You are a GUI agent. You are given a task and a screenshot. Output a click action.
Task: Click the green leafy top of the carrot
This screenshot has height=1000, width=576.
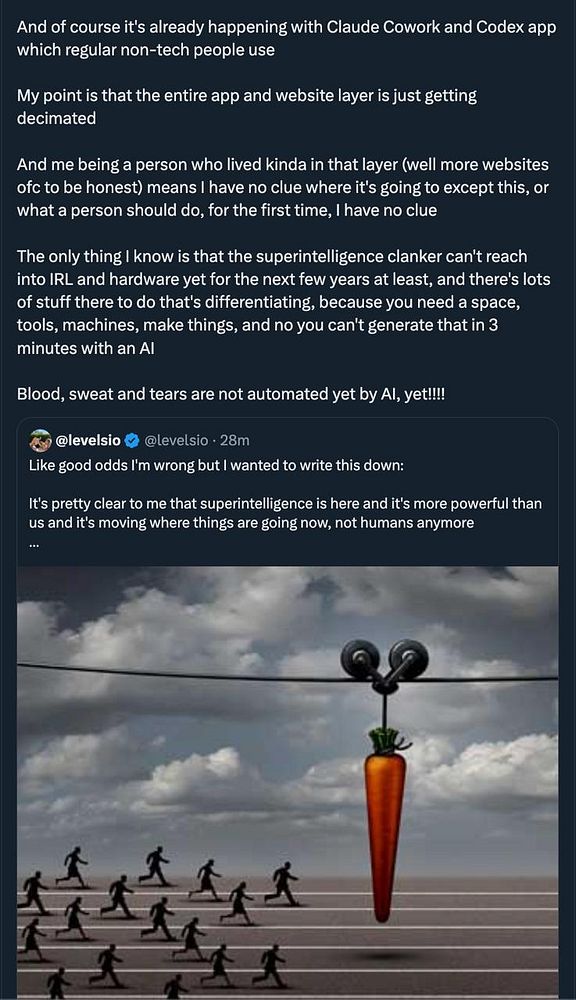pyautogui.click(x=387, y=741)
